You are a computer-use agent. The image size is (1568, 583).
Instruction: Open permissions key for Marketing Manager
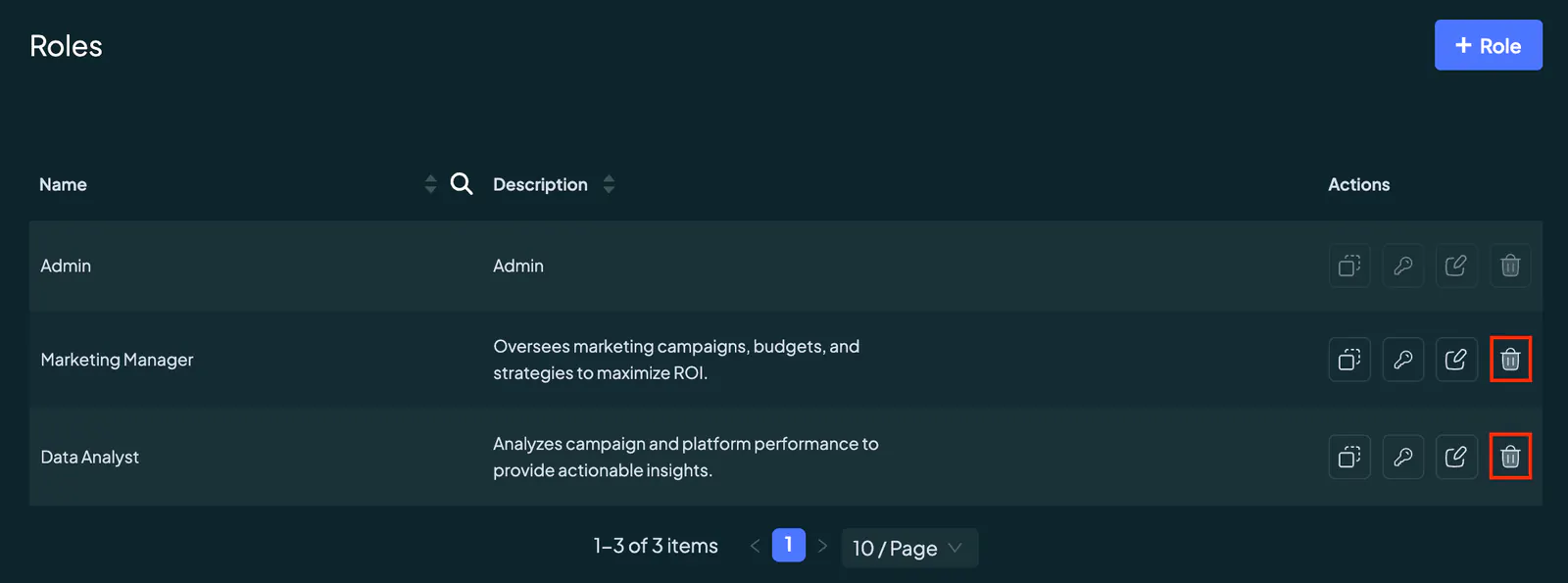pyautogui.click(x=1403, y=360)
